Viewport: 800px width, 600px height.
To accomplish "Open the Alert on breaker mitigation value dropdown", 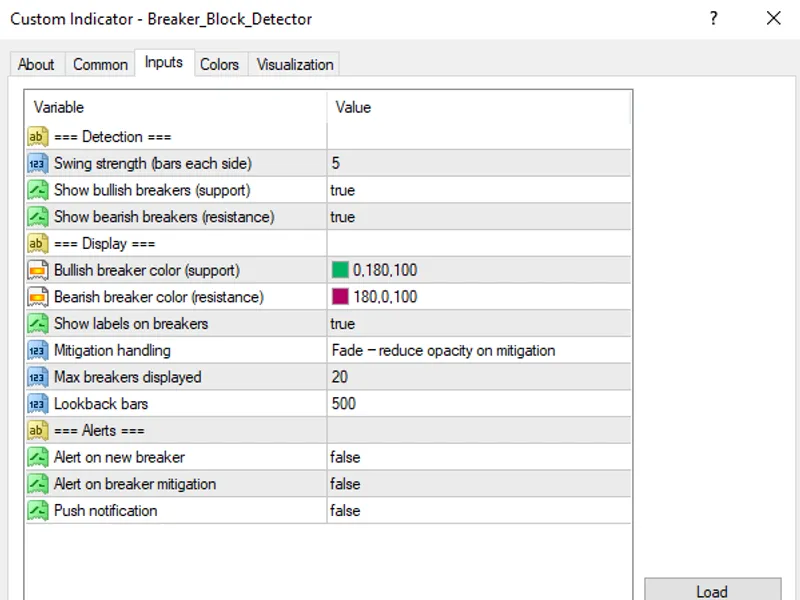I will pyautogui.click(x=479, y=484).
